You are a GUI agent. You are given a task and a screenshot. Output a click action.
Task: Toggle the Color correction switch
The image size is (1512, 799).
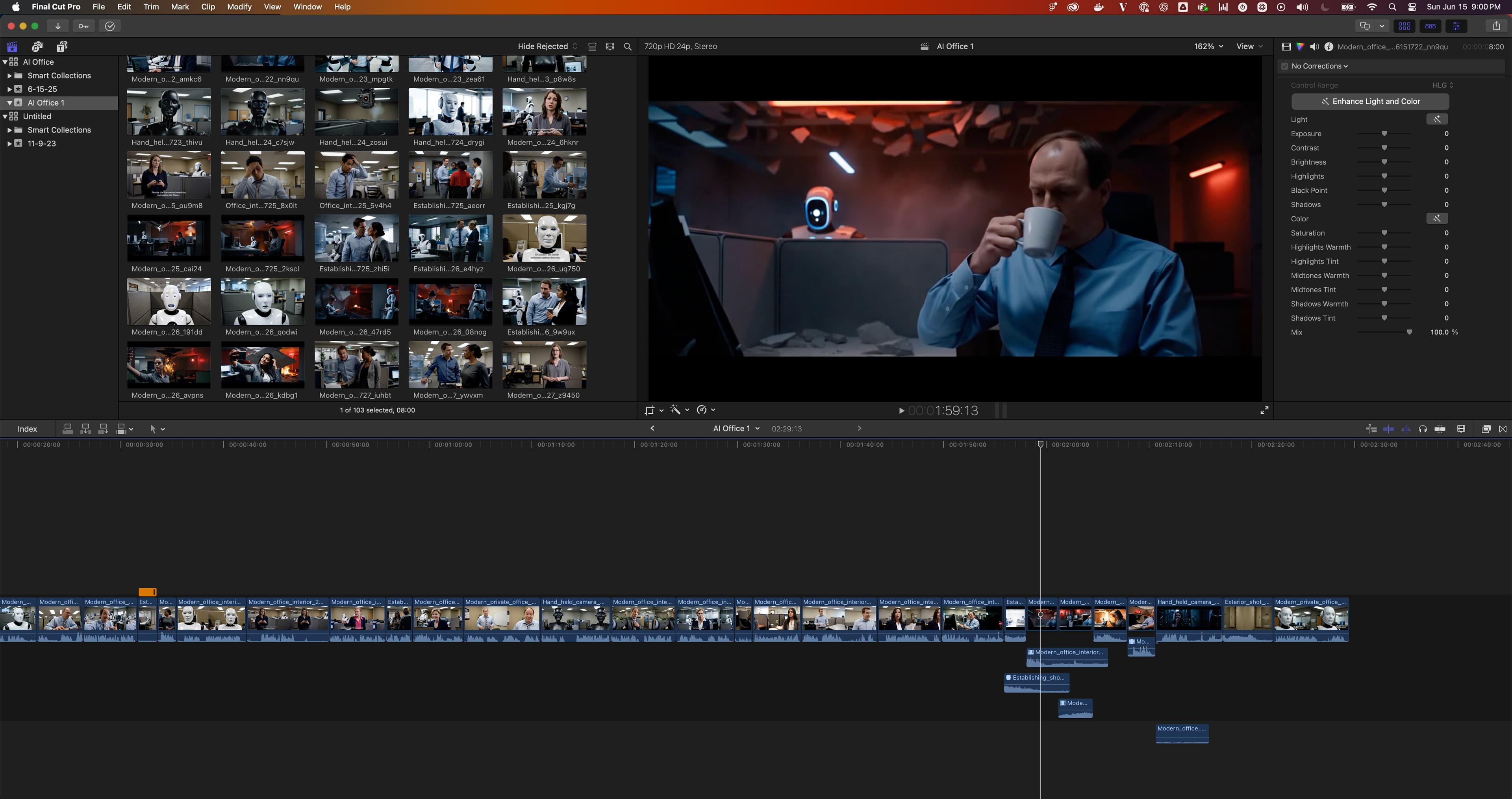click(1438, 218)
